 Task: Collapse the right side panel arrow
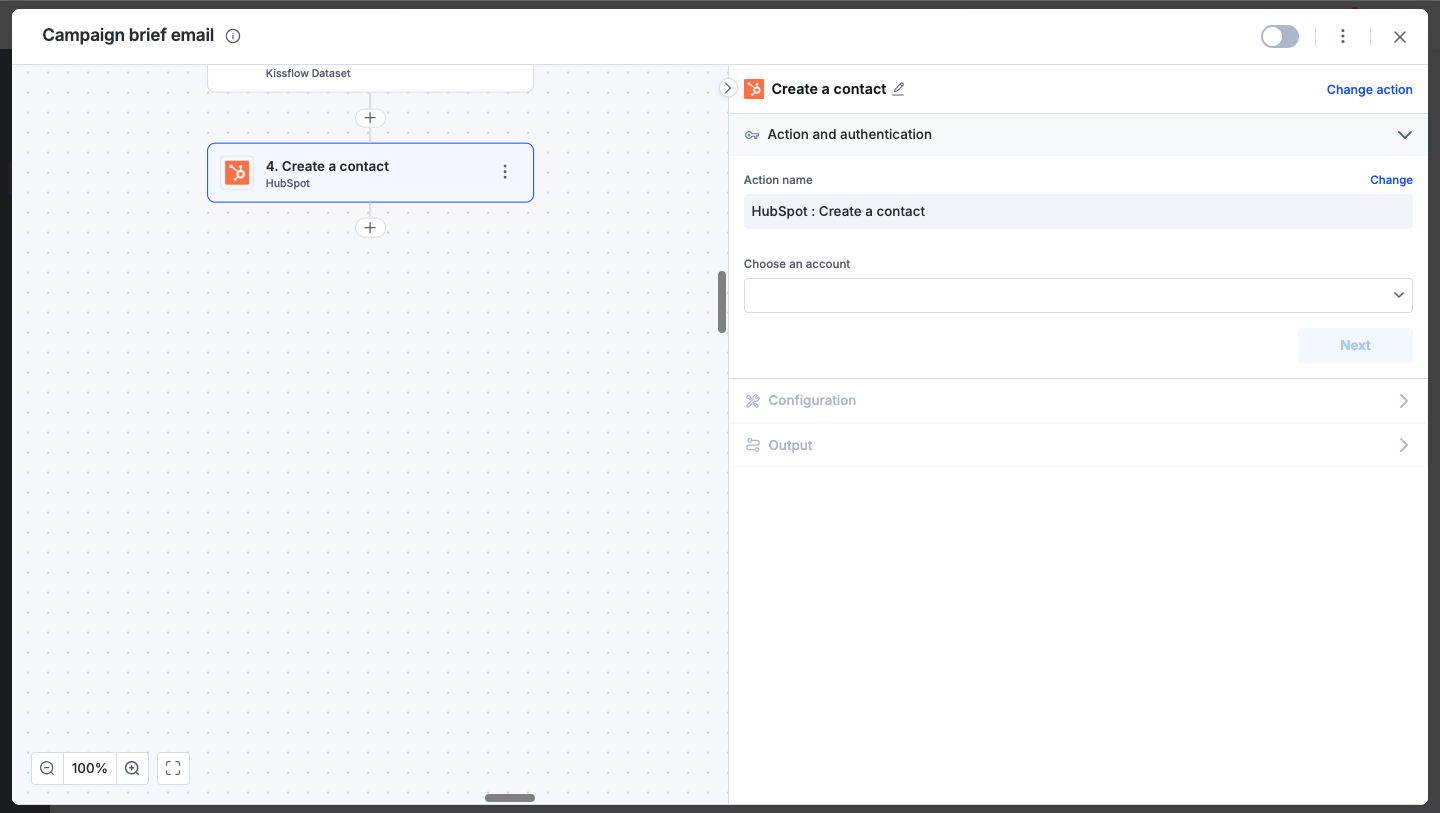click(728, 88)
